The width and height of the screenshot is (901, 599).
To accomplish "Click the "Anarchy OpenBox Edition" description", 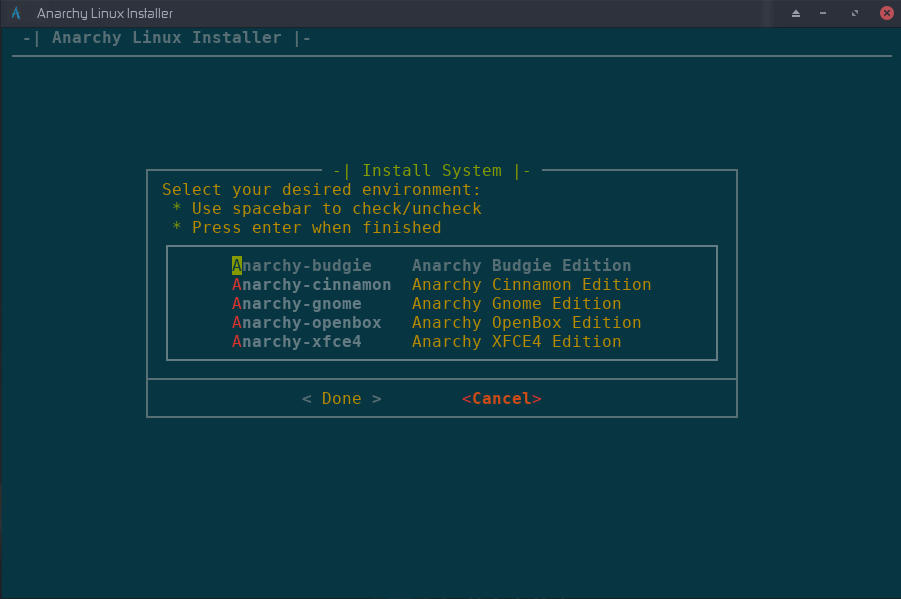I will 526,323.
